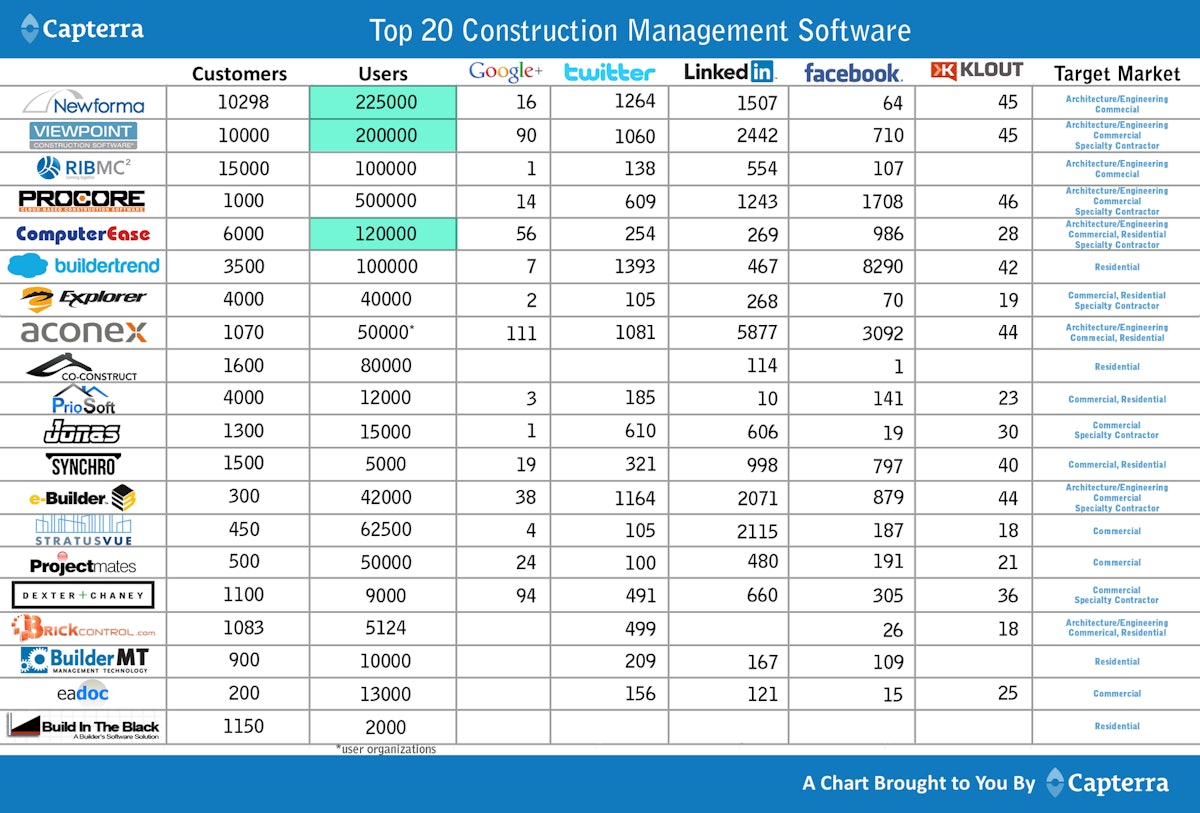Click the user organizations footnote under Users

pyautogui.click(x=384, y=748)
